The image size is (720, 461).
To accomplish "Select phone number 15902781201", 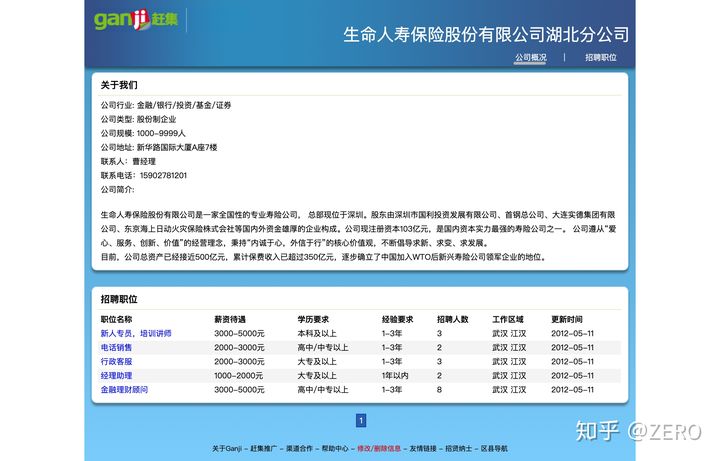I will [x=163, y=175].
